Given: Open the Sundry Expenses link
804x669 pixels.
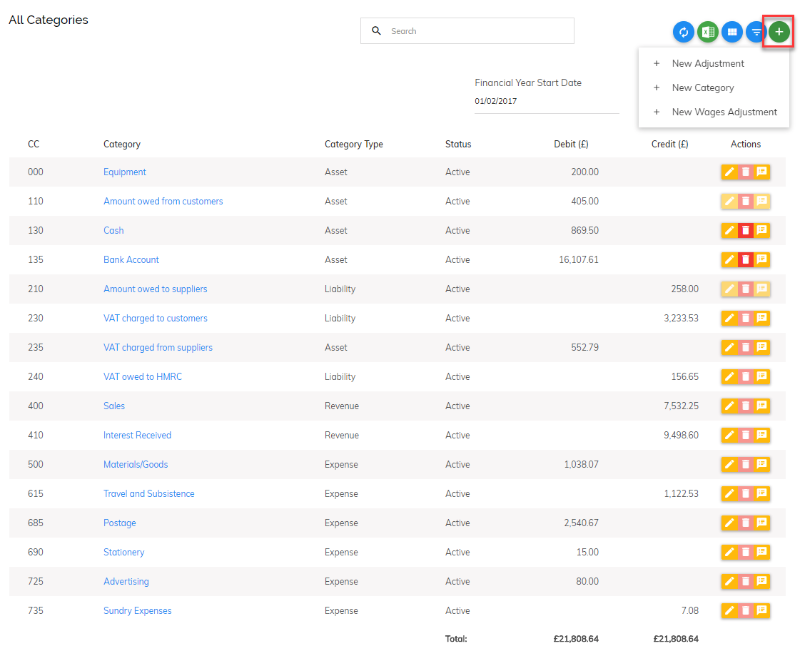Looking at the screenshot, I should point(137,610).
